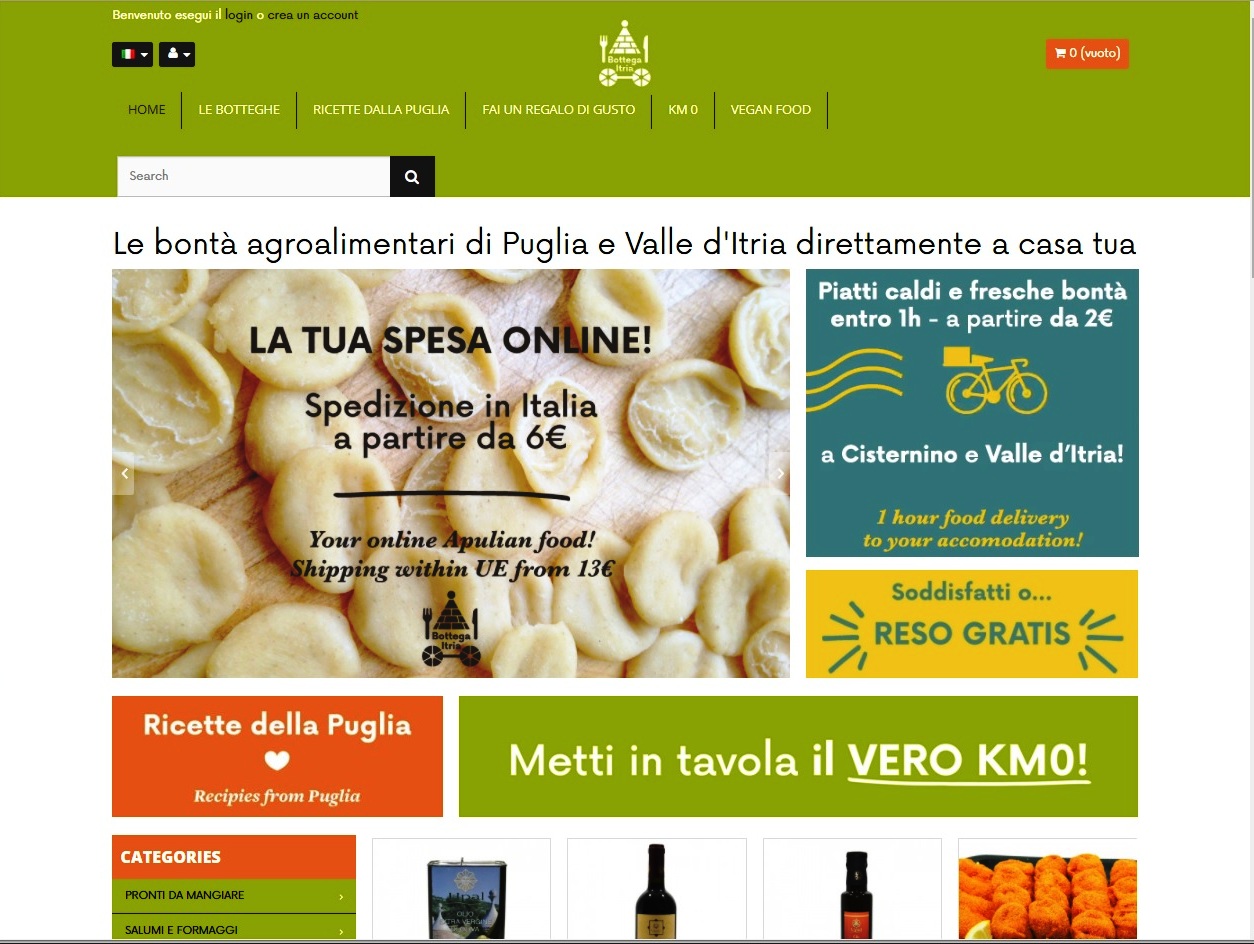Open the olive oil tin product thumbnail
The image size is (1254, 944).
click(x=461, y=890)
